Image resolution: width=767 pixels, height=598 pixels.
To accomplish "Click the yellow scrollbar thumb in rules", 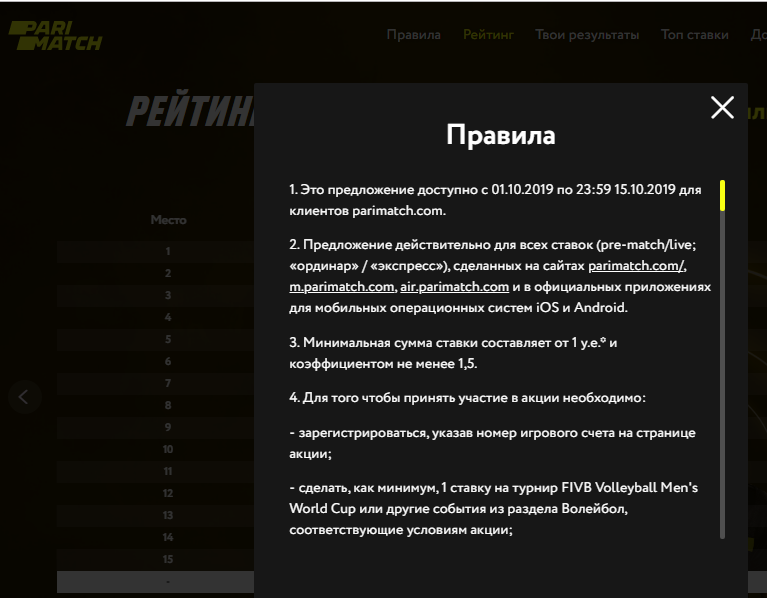I will [x=722, y=196].
